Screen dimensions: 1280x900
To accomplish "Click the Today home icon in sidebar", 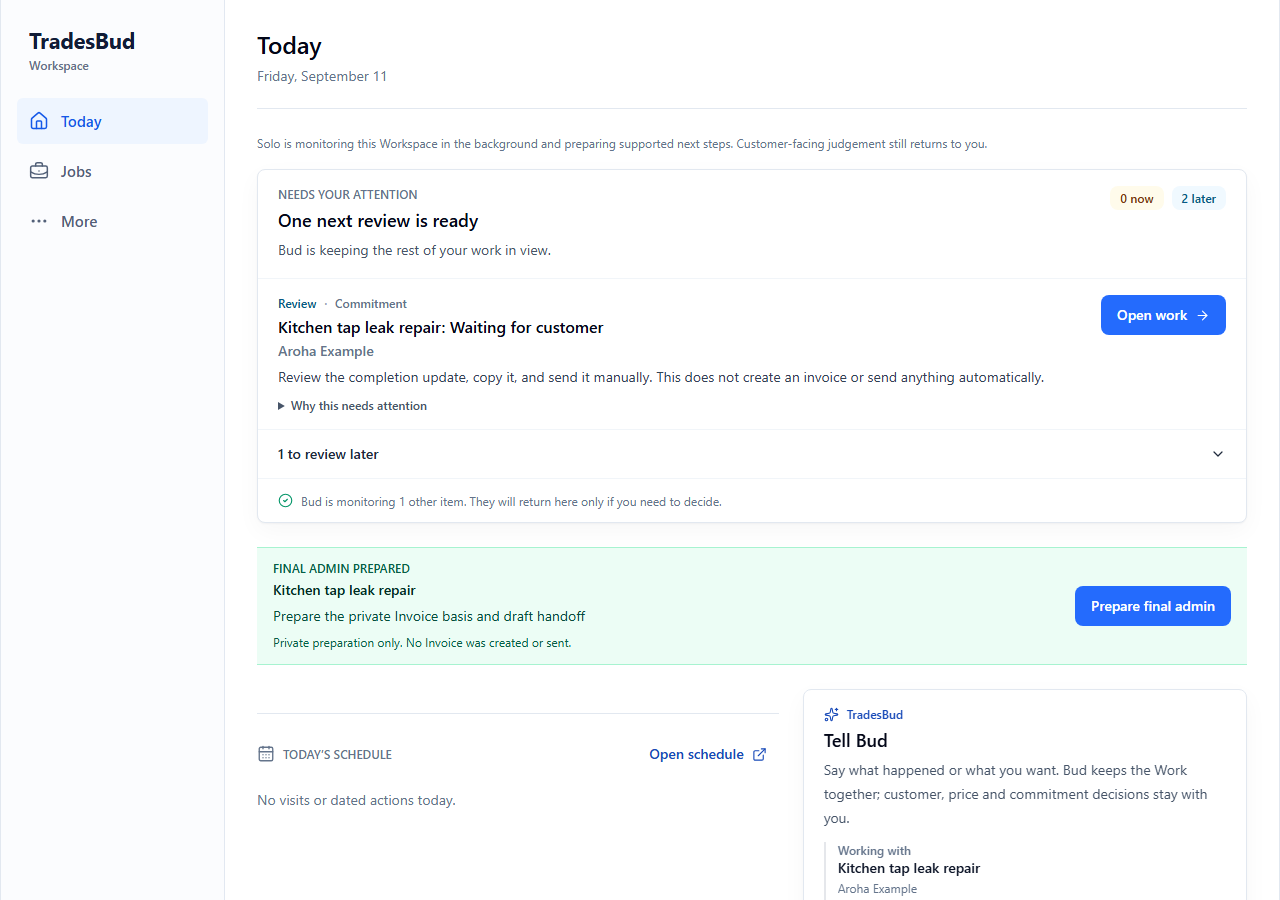I will (39, 121).
